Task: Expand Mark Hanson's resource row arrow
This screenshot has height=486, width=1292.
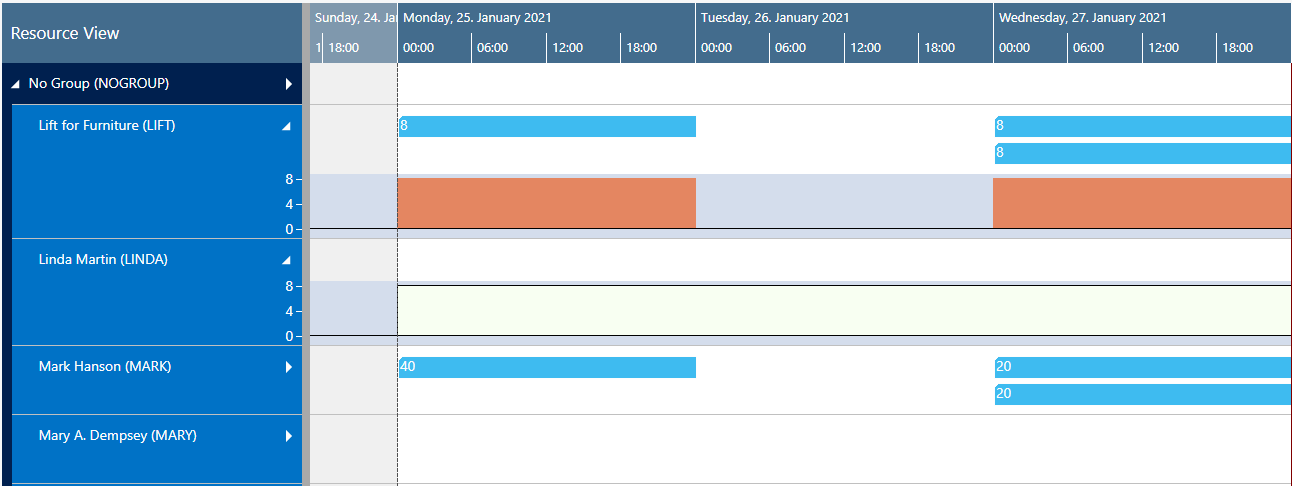Action: pos(288,367)
